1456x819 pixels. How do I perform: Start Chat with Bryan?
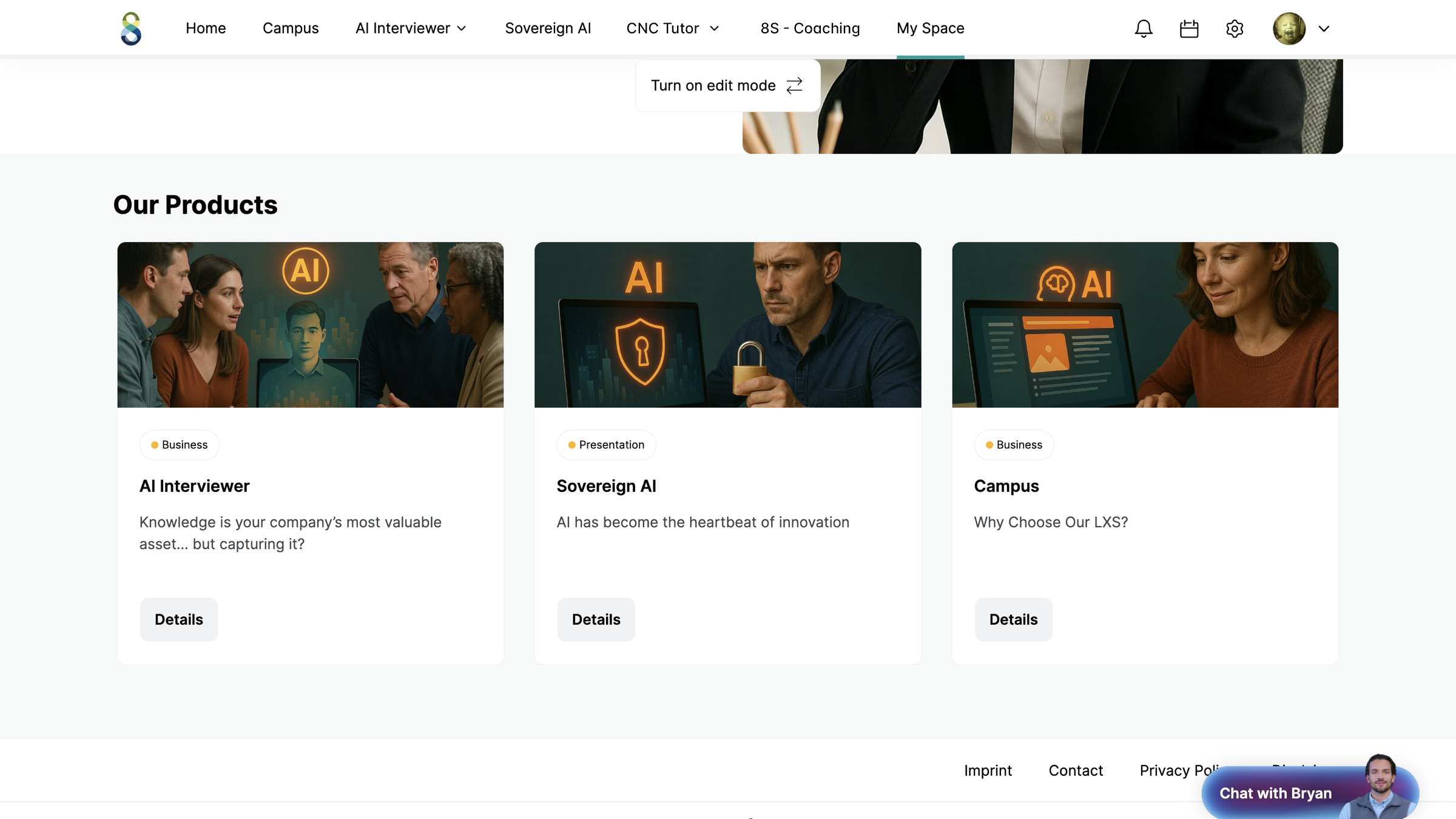click(1275, 793)
